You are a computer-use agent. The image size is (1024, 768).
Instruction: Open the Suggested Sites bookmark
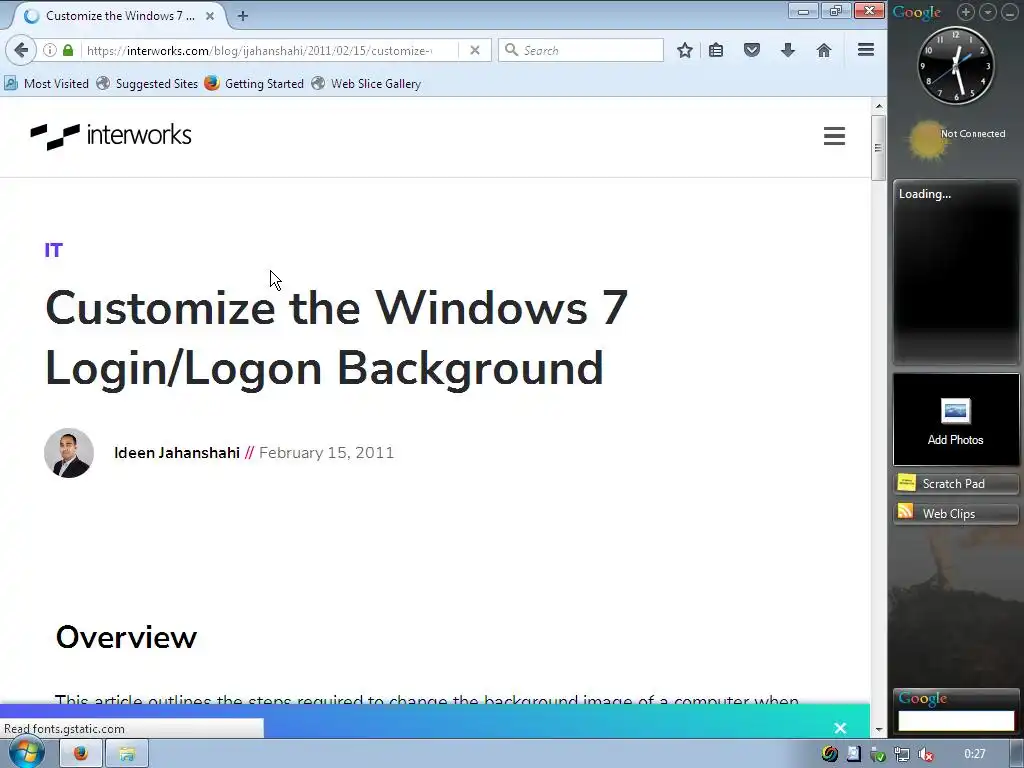(147, 84)
